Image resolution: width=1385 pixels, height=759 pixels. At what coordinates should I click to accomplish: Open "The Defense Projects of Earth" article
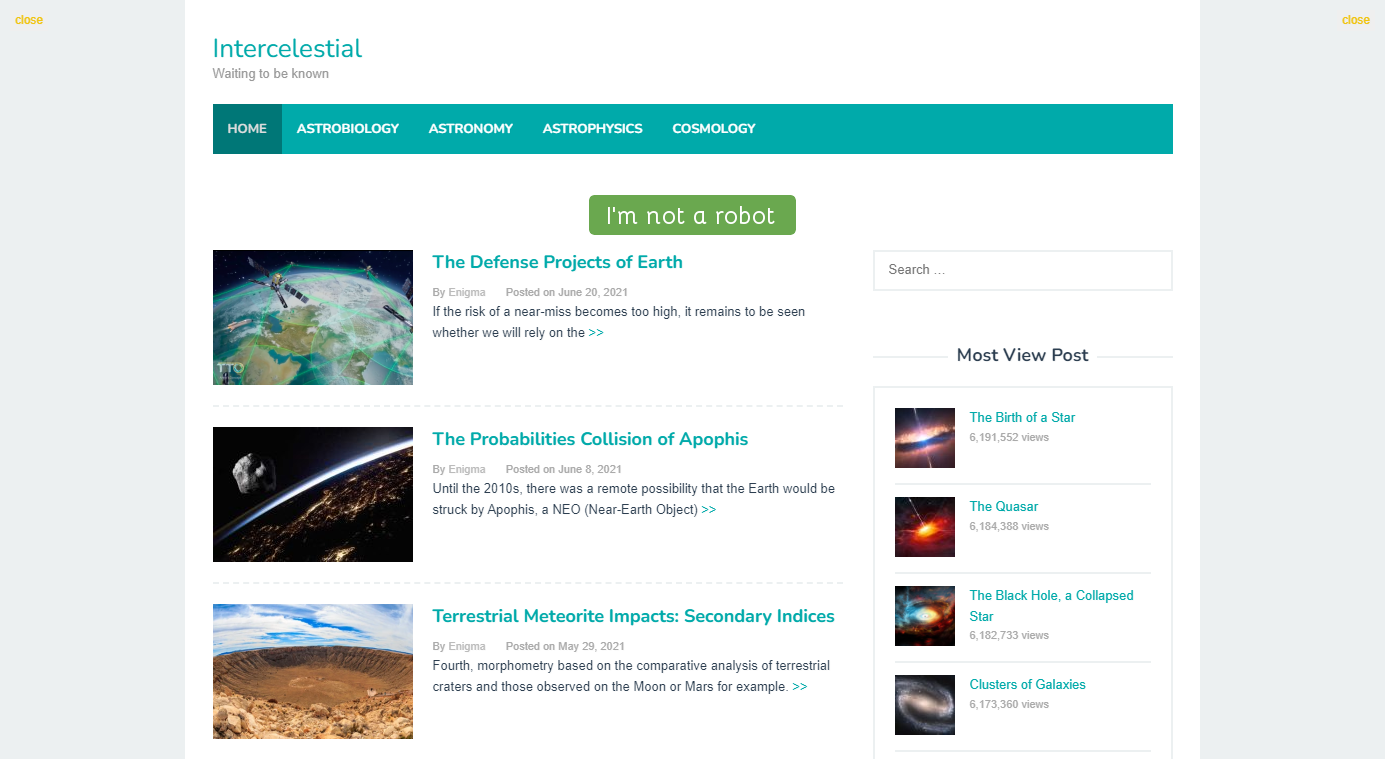click(557, 262)
